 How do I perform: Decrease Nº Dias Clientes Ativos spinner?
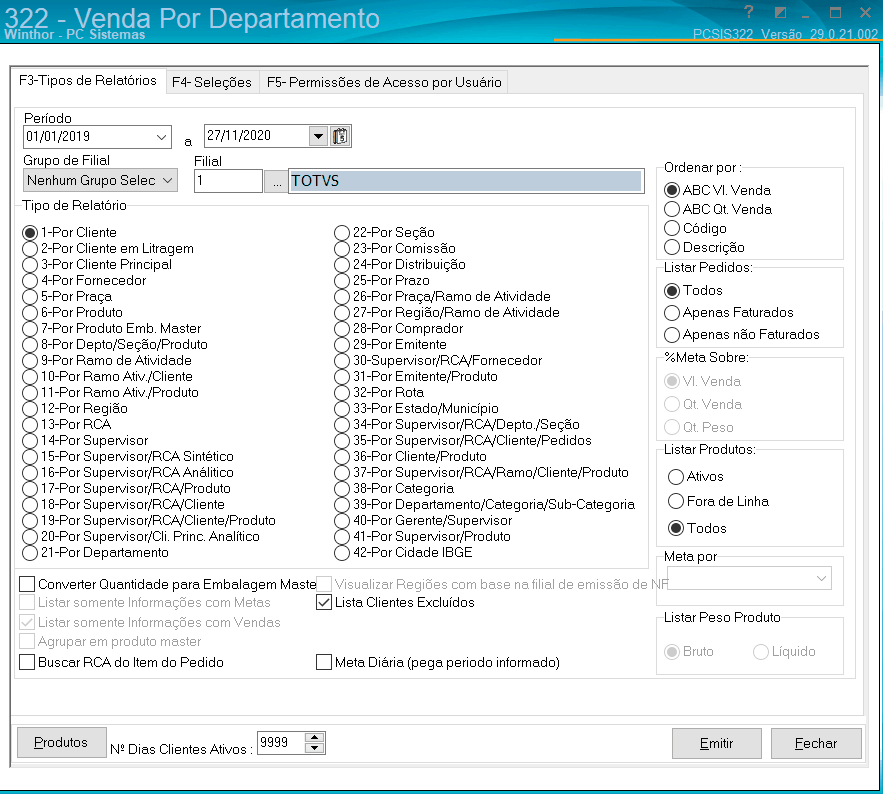[x=315, y=748]
